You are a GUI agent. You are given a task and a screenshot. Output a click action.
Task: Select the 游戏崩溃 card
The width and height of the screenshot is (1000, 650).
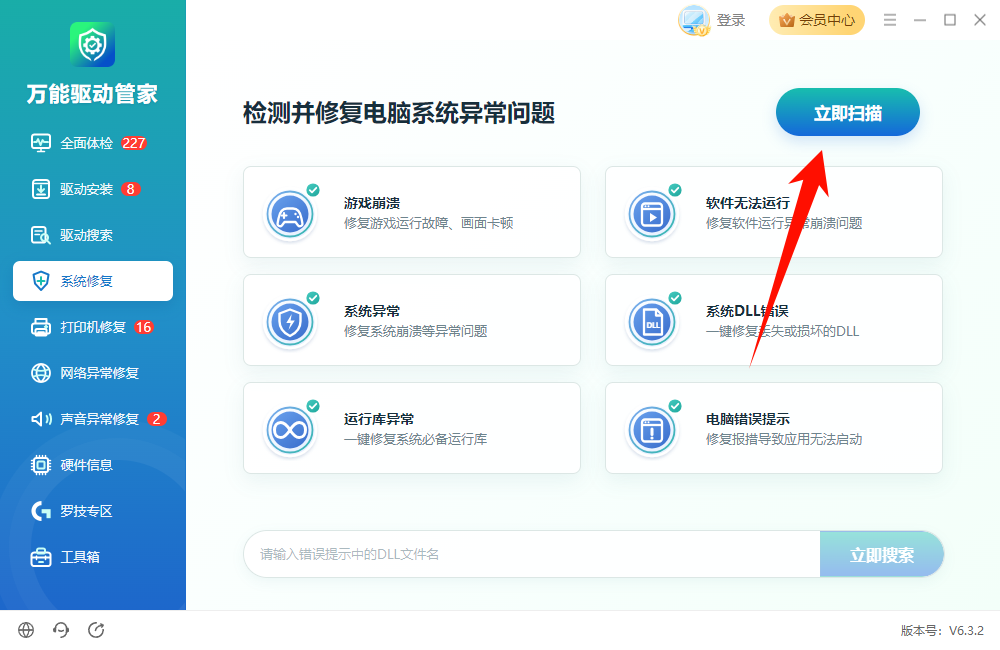412,212
